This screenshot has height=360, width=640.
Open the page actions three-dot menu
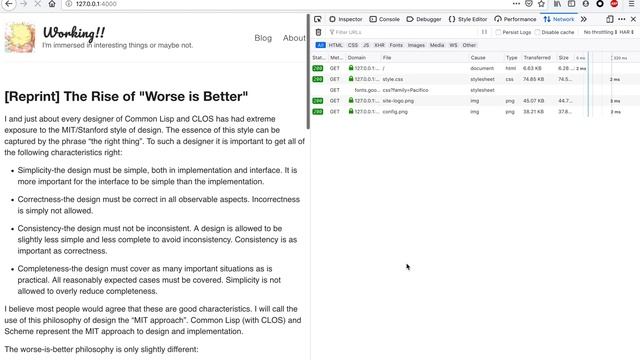[x=516, y=4]
